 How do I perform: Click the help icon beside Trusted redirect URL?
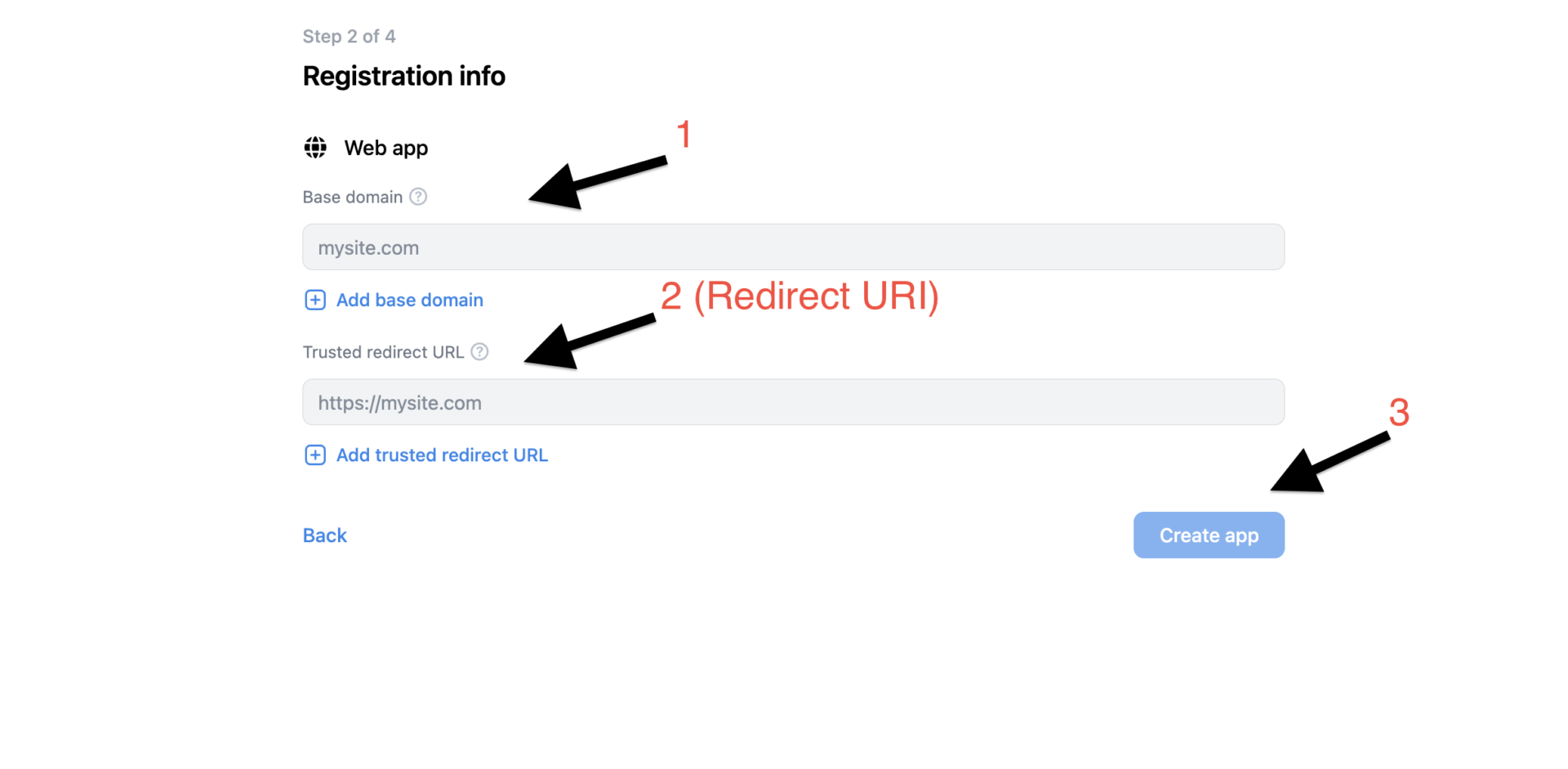point(479,352)
